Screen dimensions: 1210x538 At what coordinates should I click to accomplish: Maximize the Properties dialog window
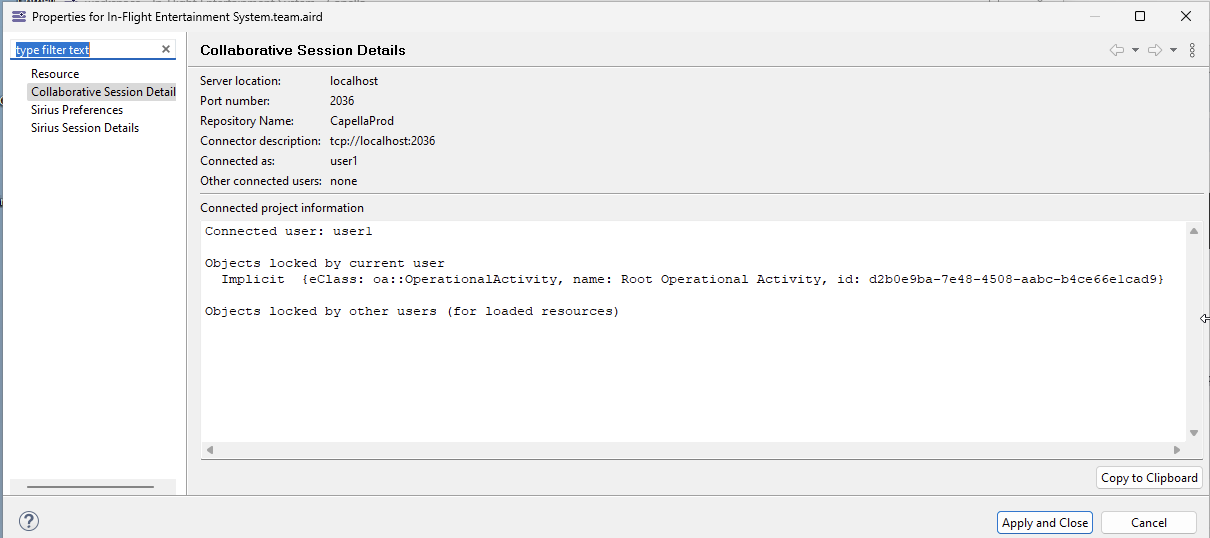coord(1140,16)
